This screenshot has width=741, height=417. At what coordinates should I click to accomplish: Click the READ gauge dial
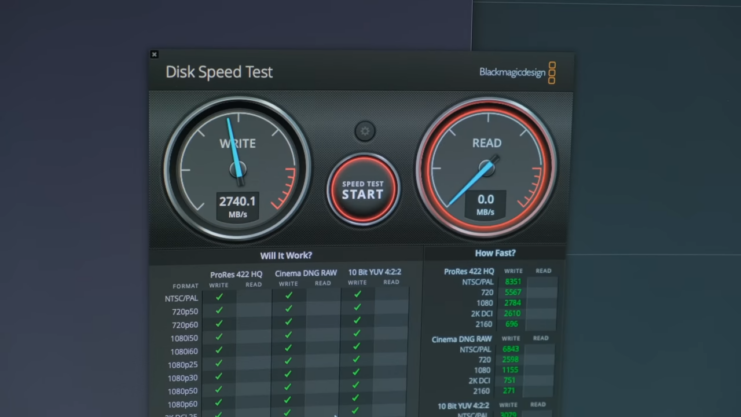pos(487,167)
